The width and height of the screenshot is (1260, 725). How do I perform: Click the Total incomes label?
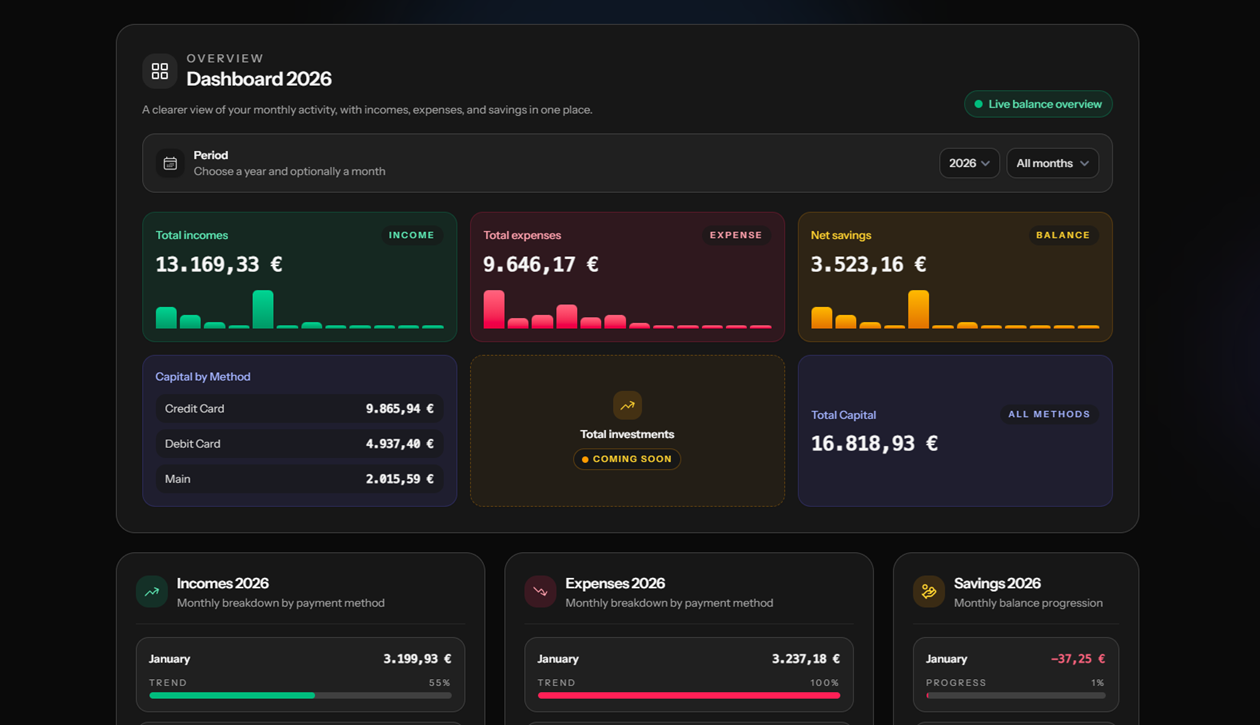[x=192, y=235]
